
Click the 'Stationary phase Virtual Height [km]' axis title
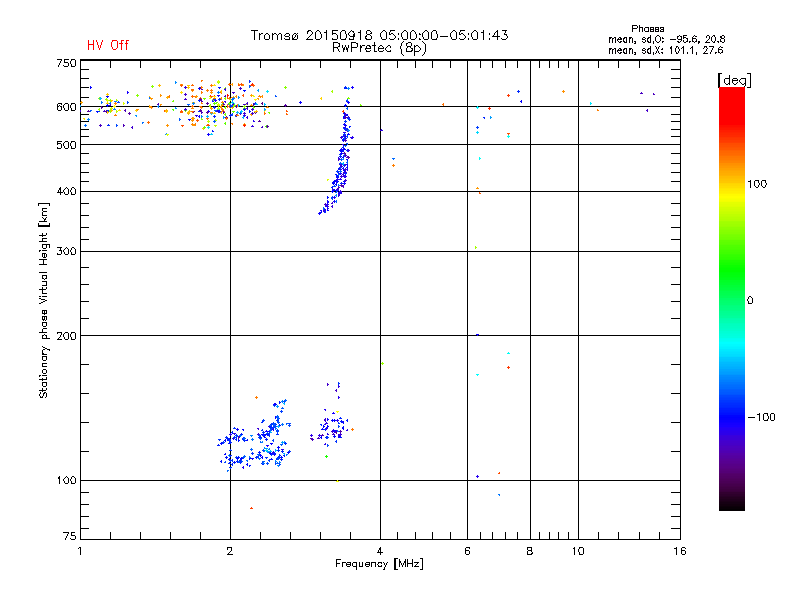tap(43, 301)
